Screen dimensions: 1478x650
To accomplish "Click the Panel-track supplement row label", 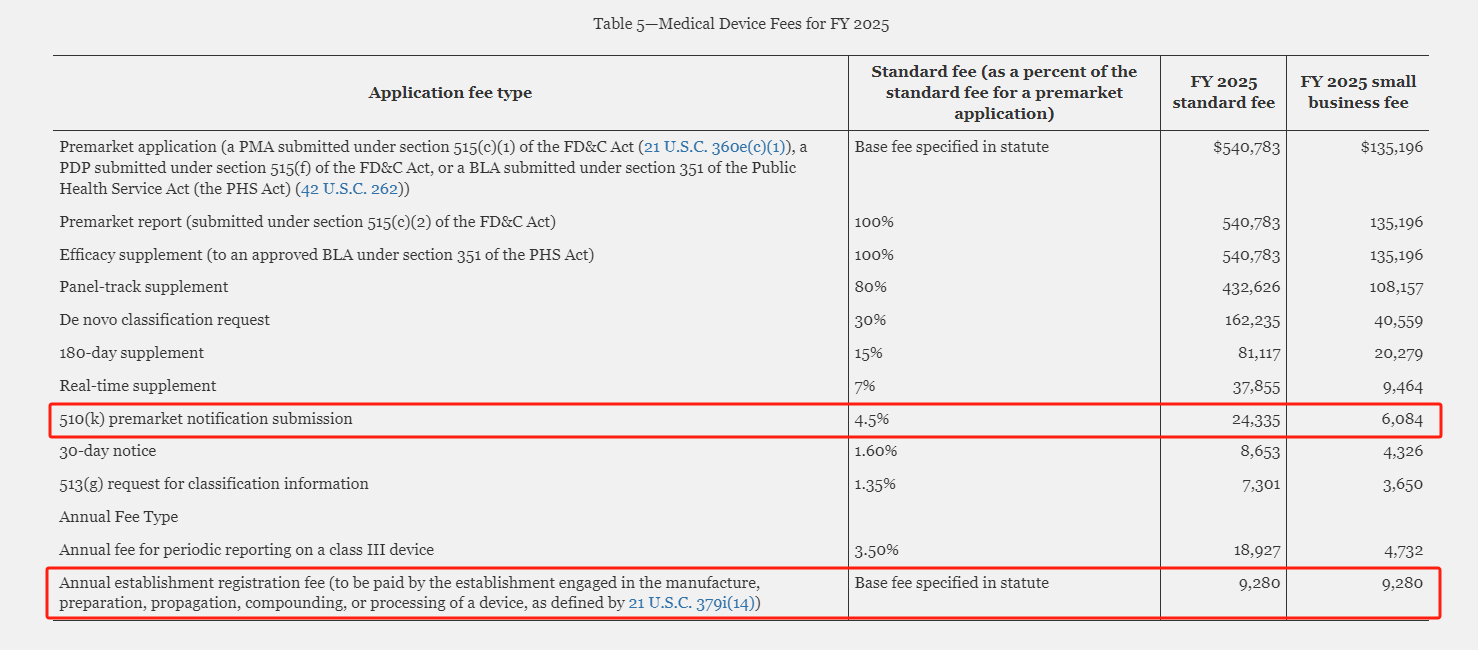I will coord(144,287).
